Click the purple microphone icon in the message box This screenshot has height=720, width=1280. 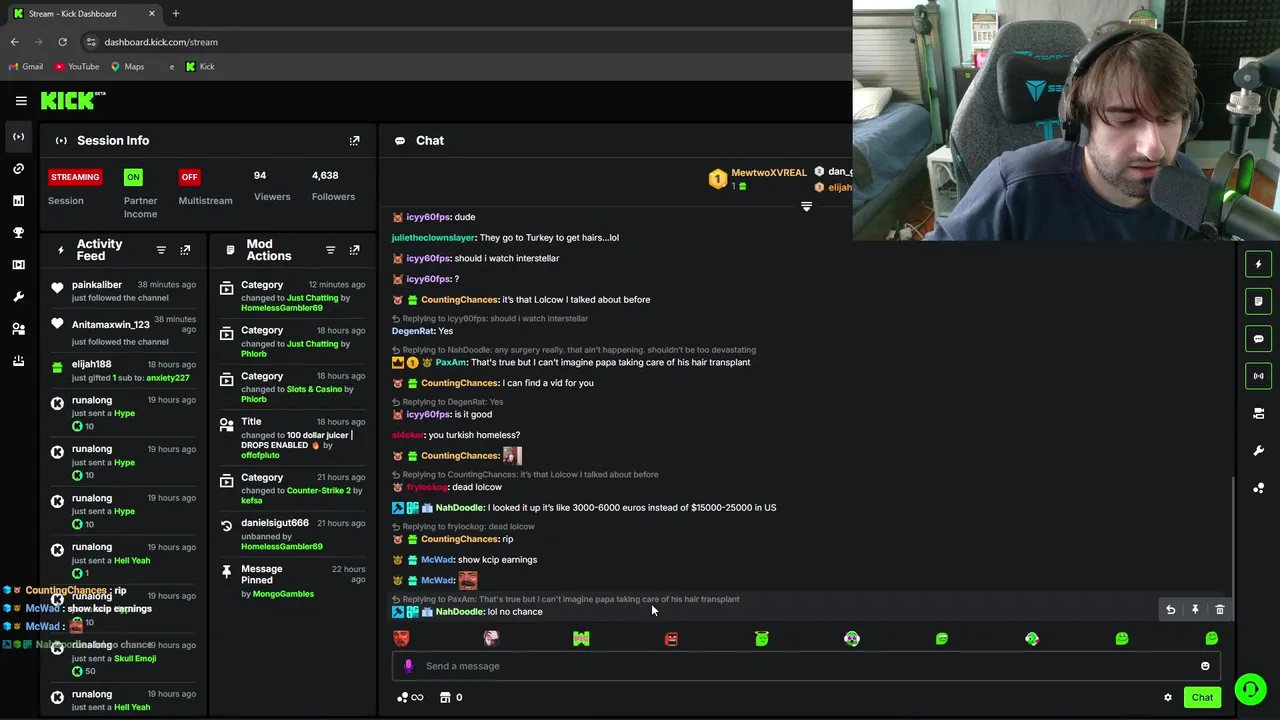[408, 666]
